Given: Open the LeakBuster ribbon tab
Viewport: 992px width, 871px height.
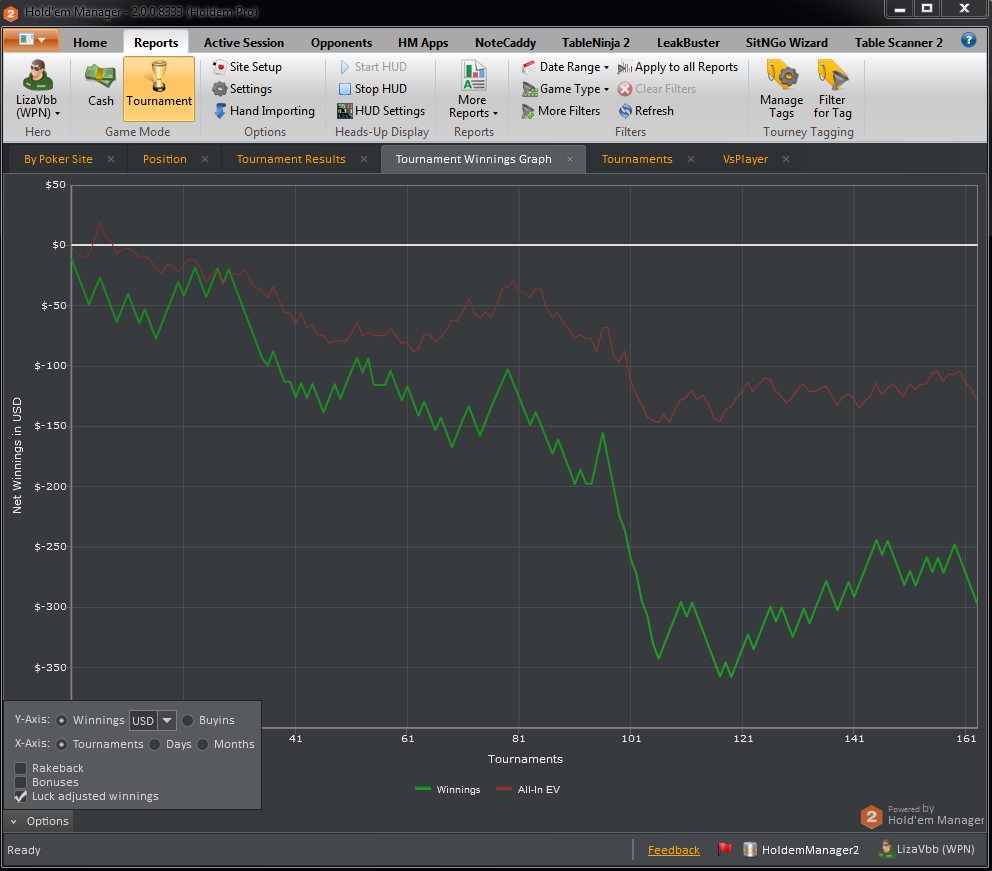Looking at the screenshot, I should tap(688, 42).
